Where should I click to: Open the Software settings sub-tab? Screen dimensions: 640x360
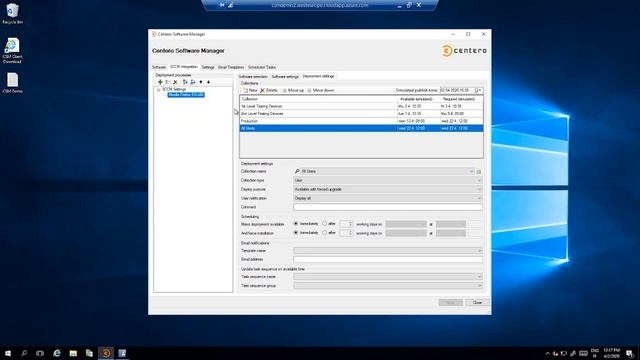(285, 77)
